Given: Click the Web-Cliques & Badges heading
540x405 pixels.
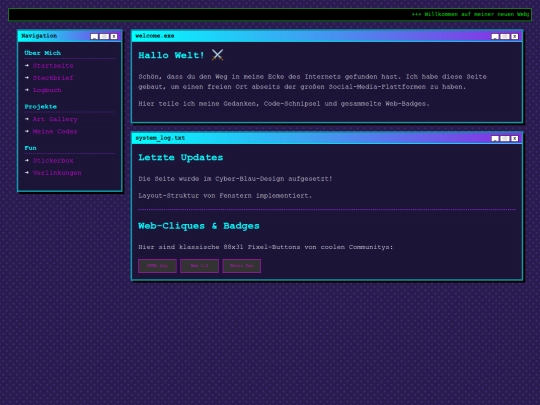Looking at the screenshot, I should coord(199,226).
